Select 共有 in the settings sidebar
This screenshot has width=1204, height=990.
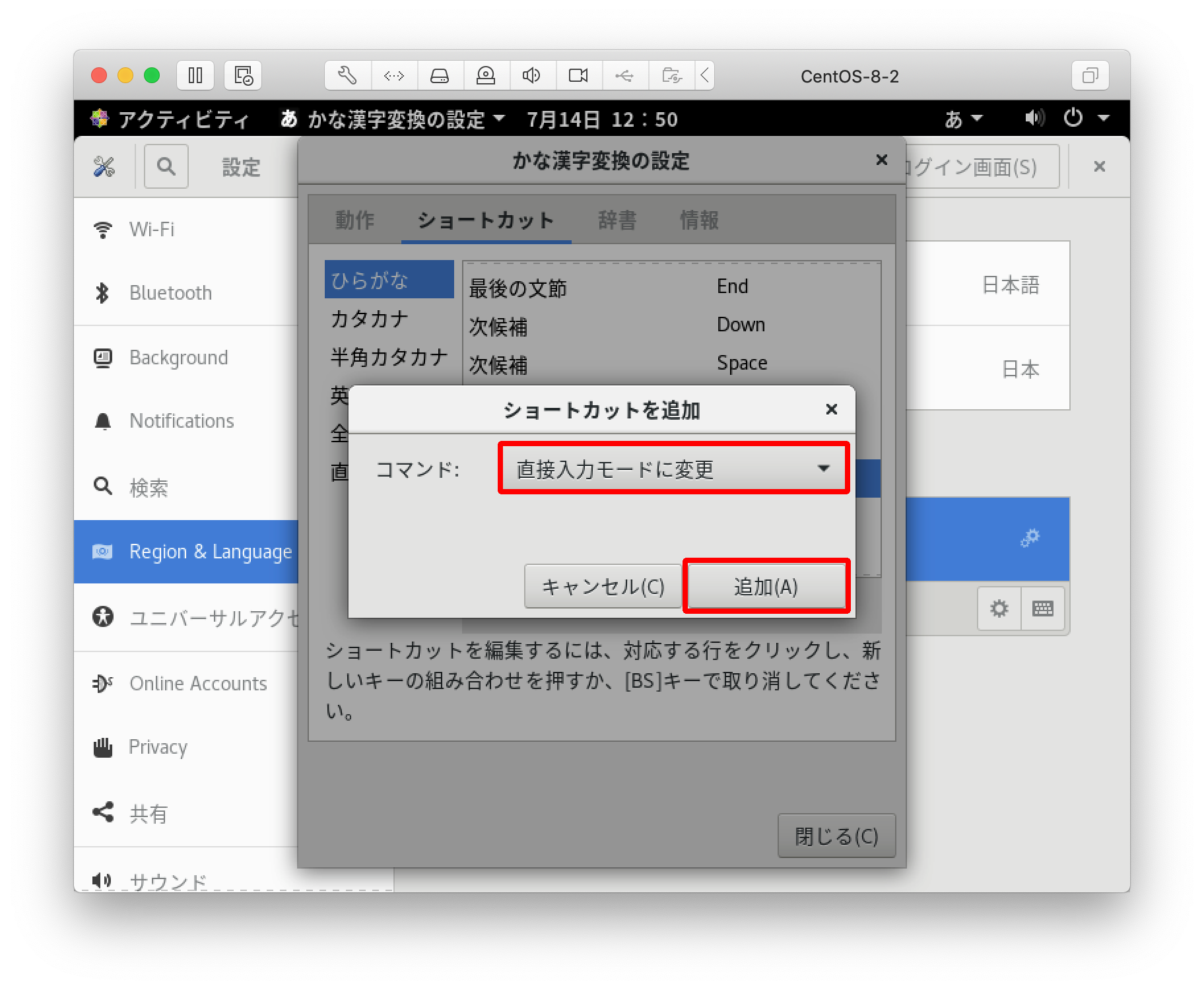click(x=186, y=813)
